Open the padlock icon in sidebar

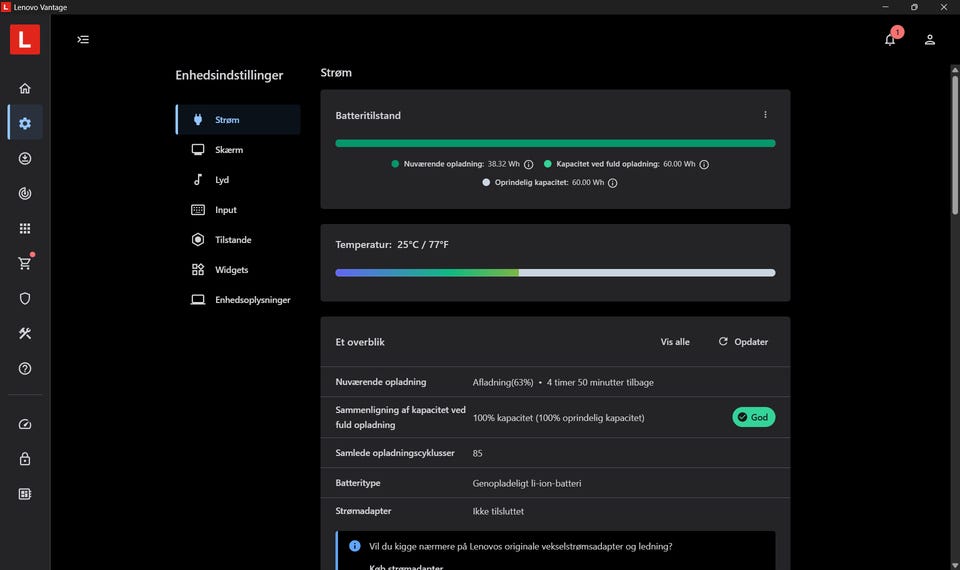click(25, 459)
